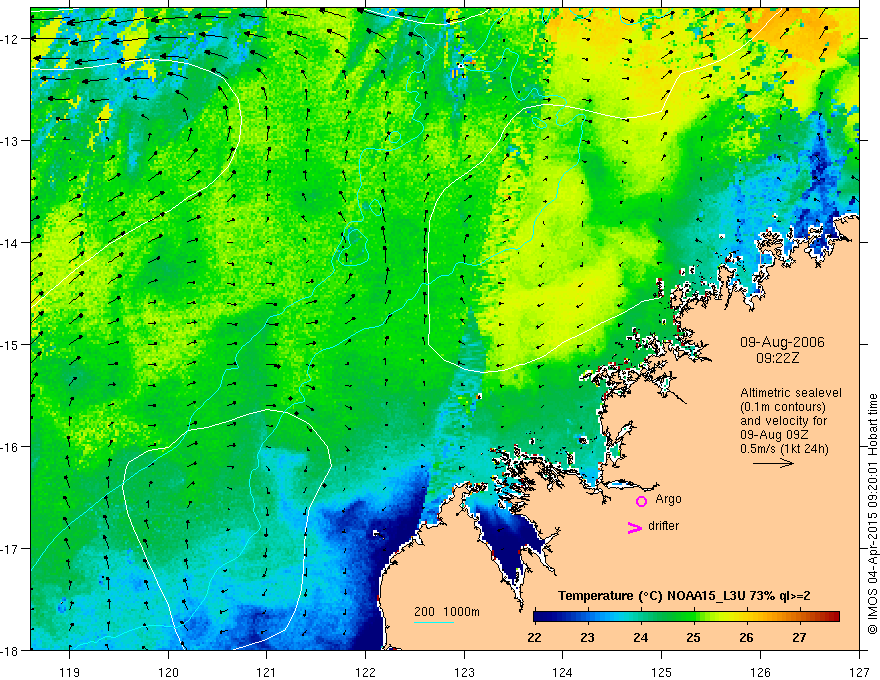Click the longitude axis label '119'
The width and height of the screenshot is (880, 680).
(70, 672)
